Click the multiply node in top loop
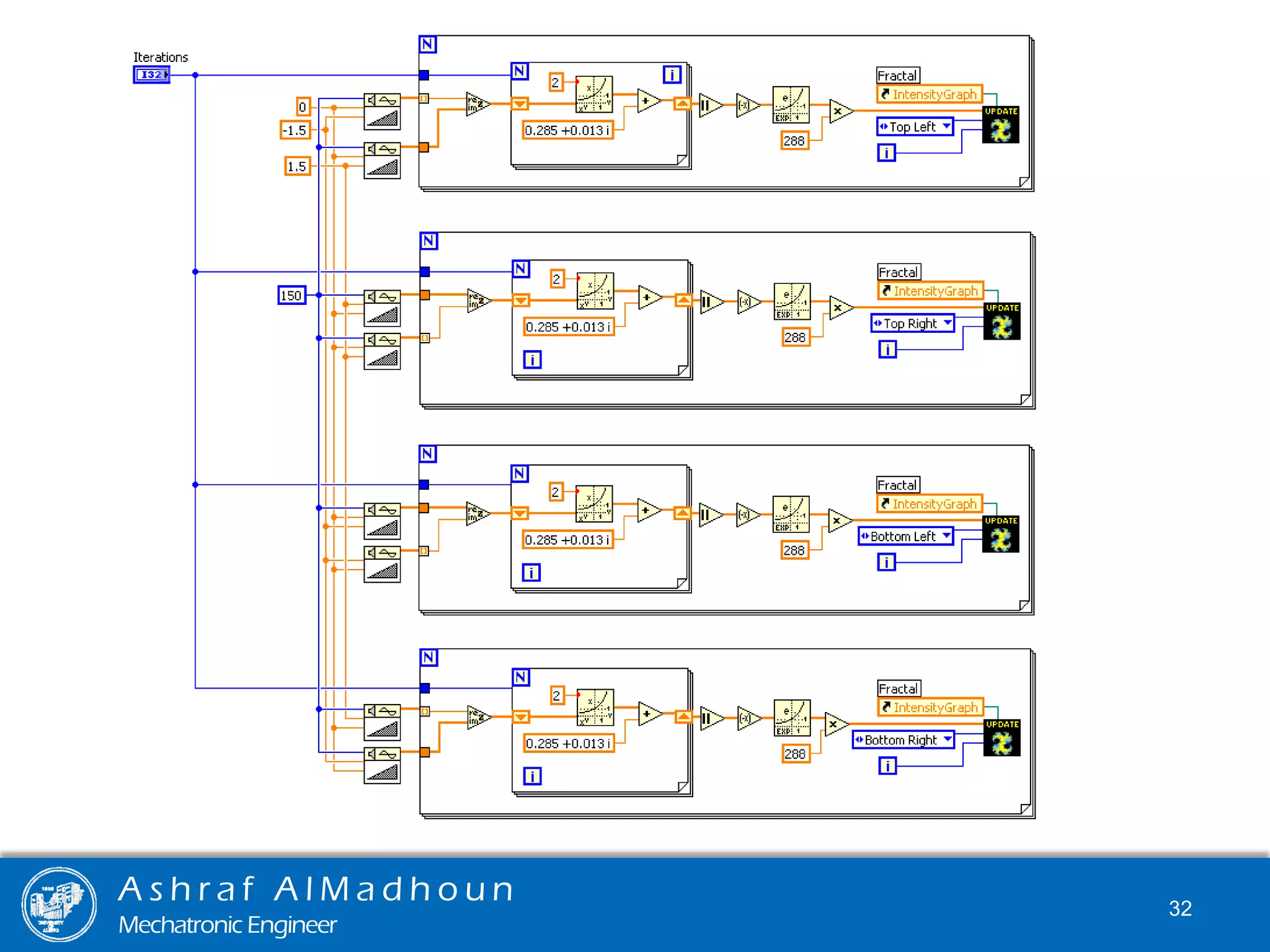 (839, 112)
